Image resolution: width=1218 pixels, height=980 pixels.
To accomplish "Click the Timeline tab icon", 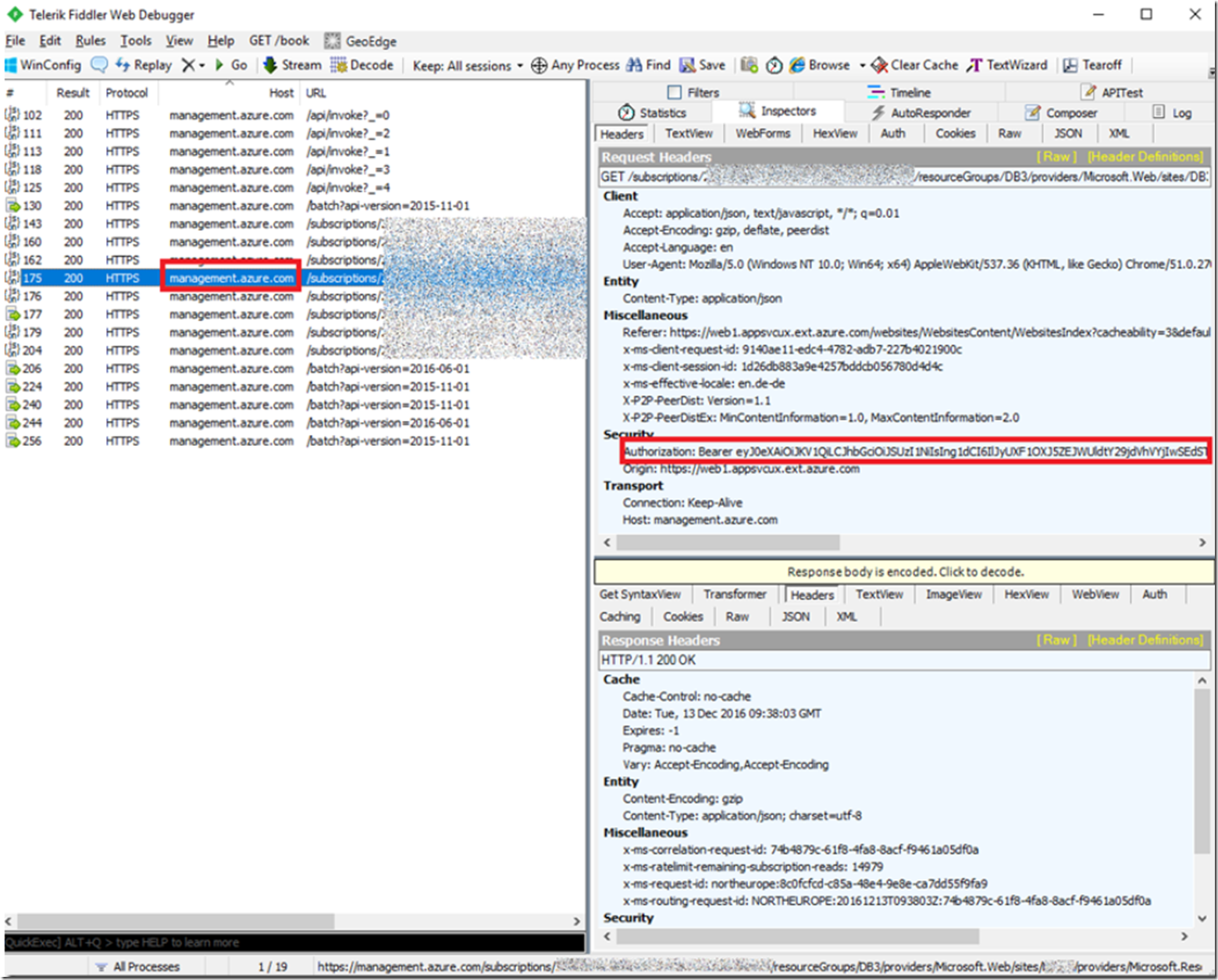I will (876, 92).
